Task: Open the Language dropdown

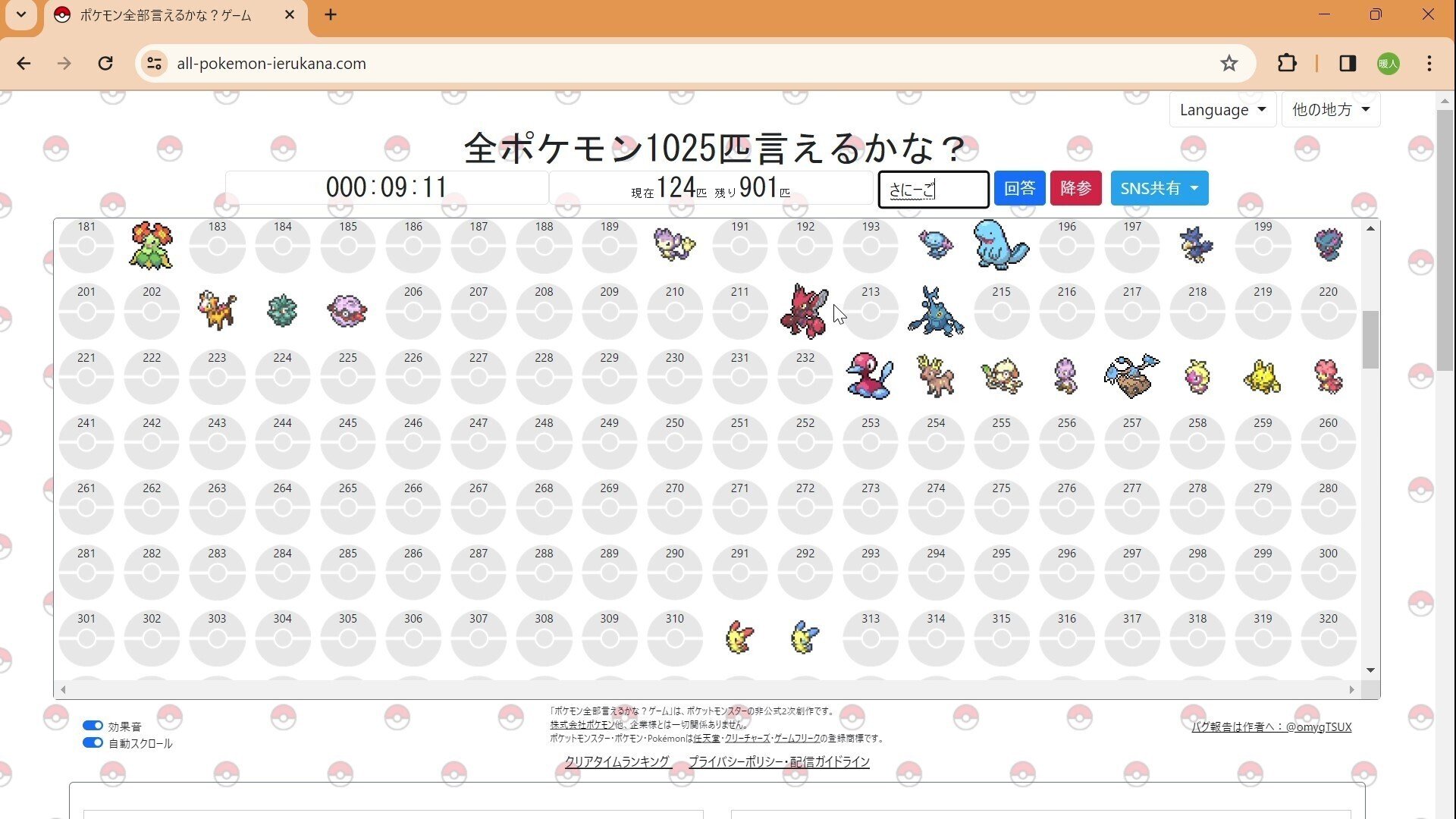Action: coord(1222,109)
